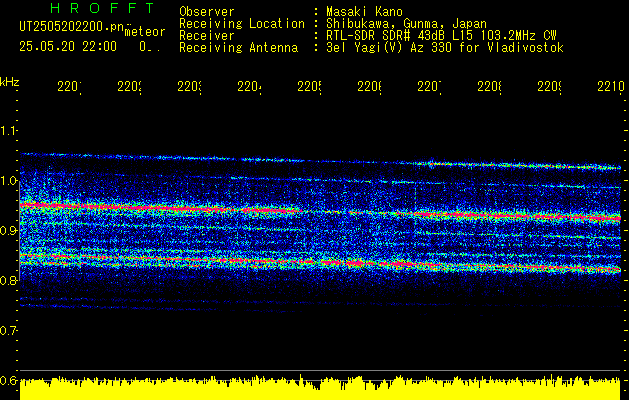Click Shibukawa, Gunma, Japan text
Screen dimensions: 629x400
[406, 24]
